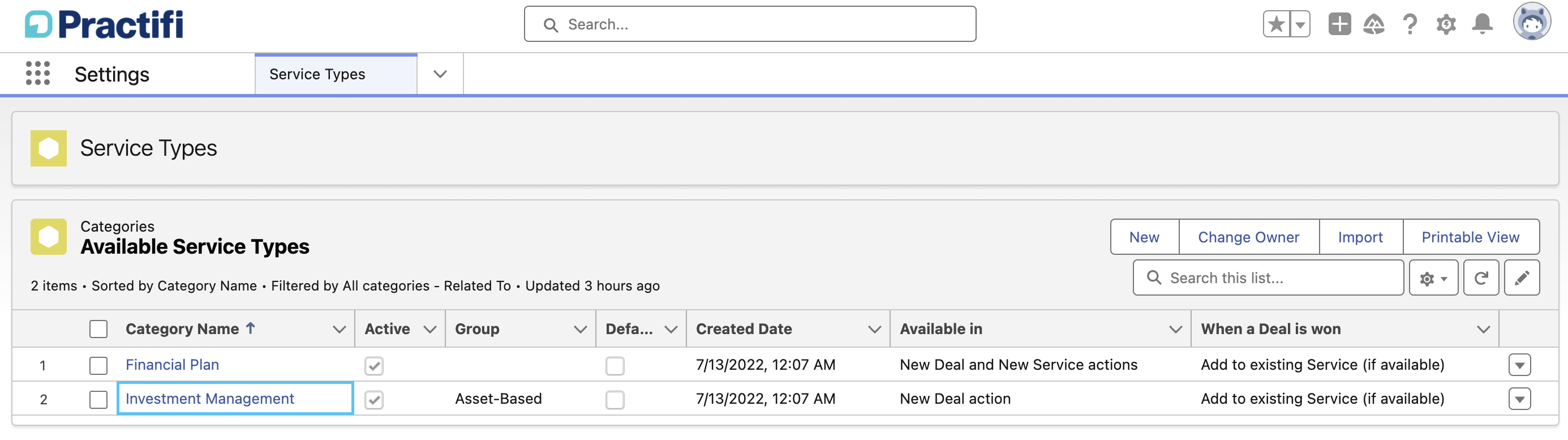Sort by the Created Date header
The width and height of the screenshot is (1568, 440).
pos(744,329)
